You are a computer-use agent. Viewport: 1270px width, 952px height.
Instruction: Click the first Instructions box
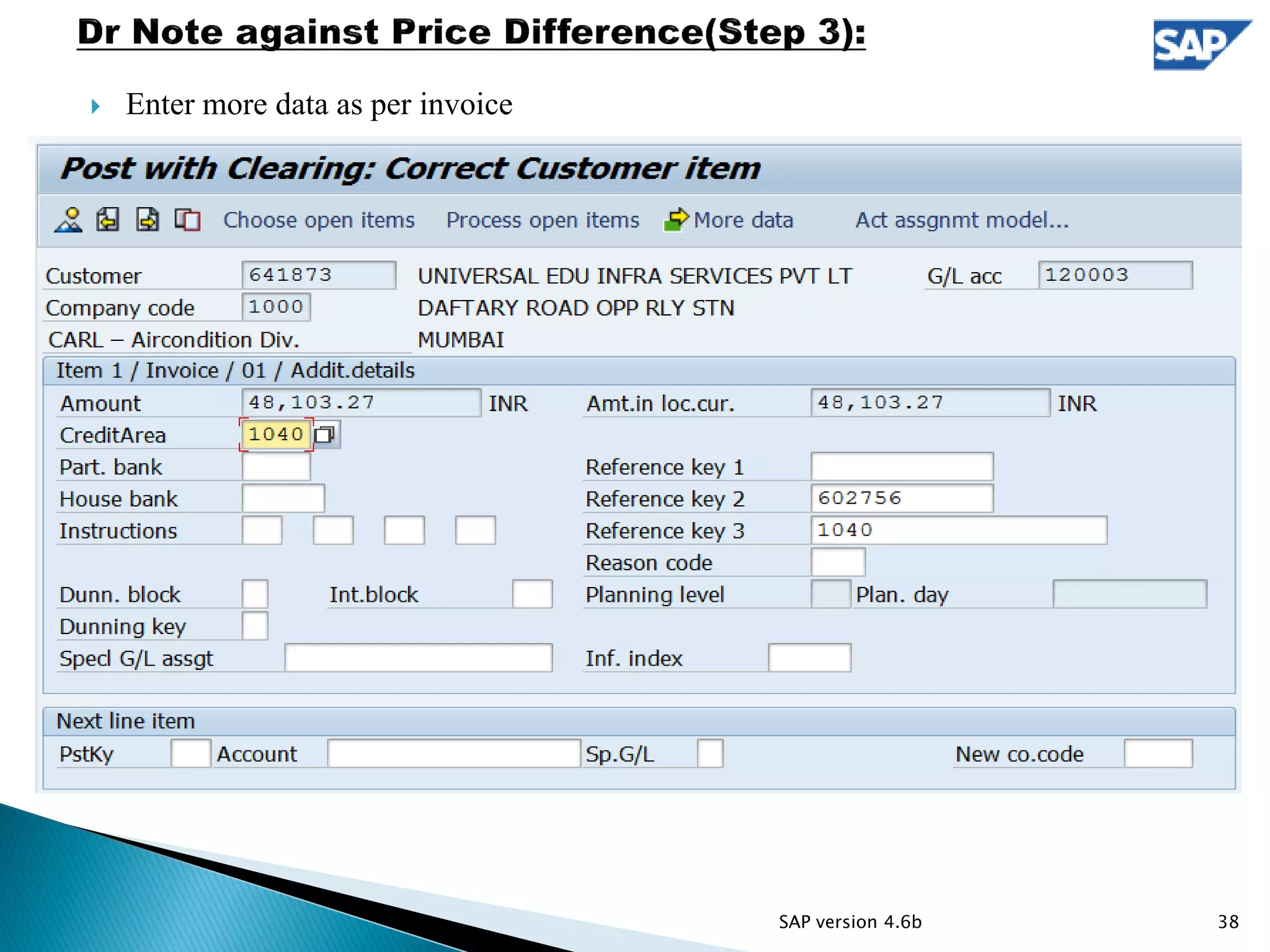click(262, 531)
